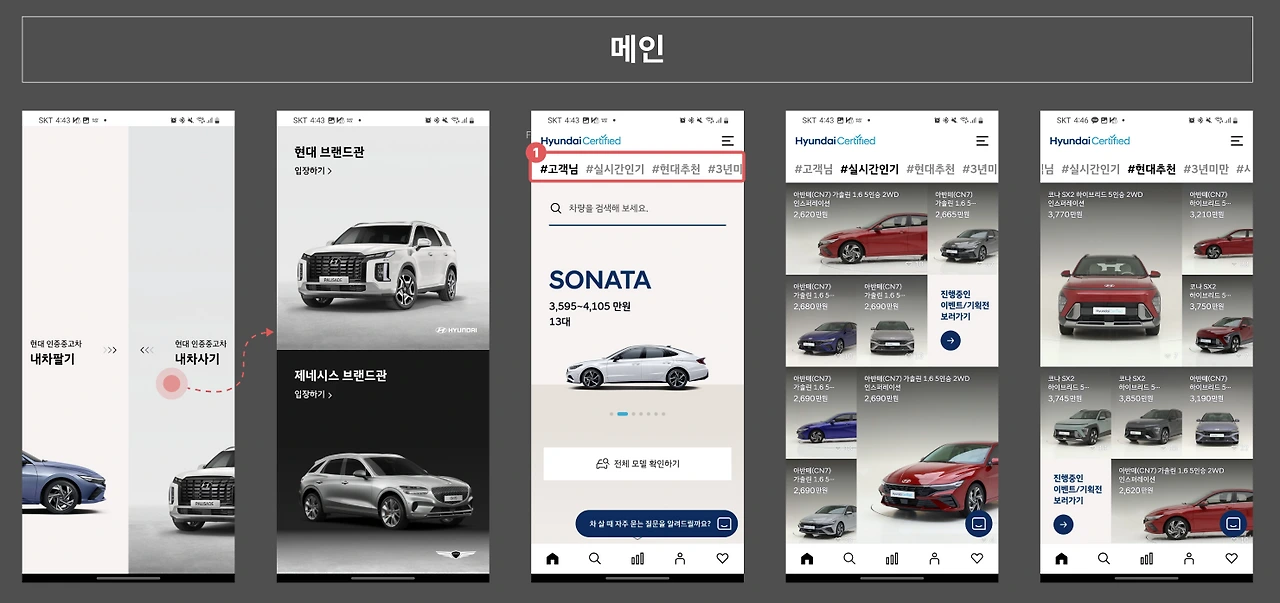Tap event arrow circle on #현대추천 selected screen
The image size is (1280, 603).
tap(1063, 525)
